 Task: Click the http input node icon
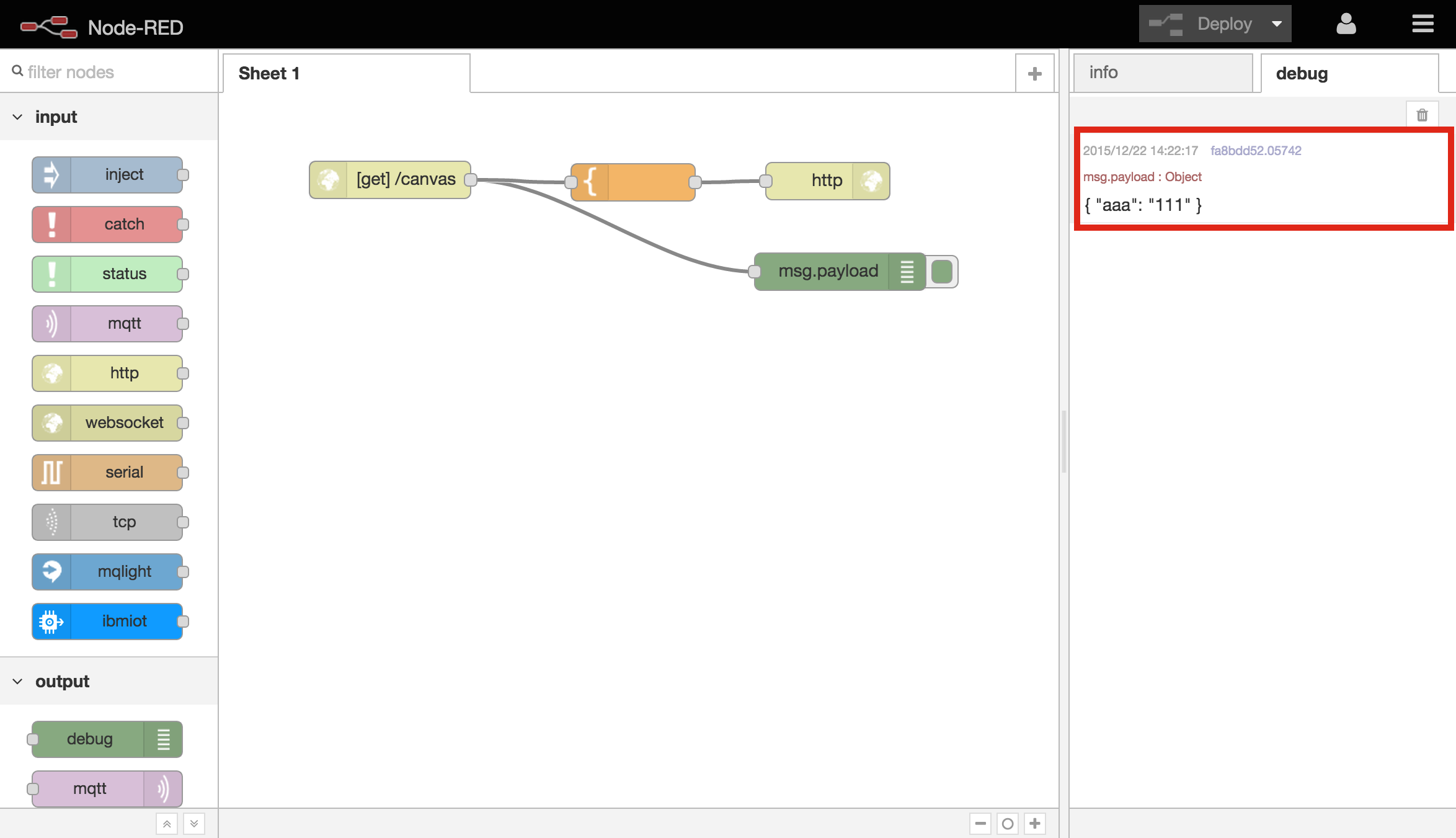coord(52,373)
